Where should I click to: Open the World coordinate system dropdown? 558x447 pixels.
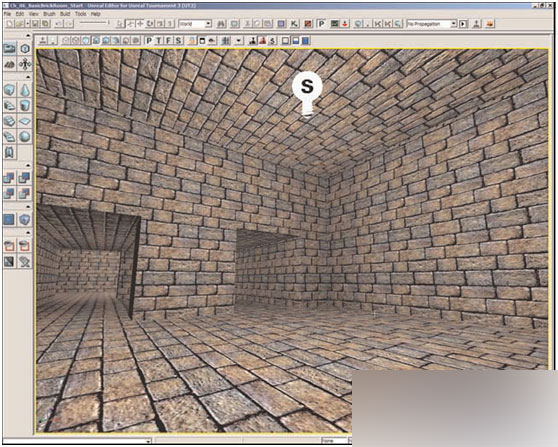(195, 24)
